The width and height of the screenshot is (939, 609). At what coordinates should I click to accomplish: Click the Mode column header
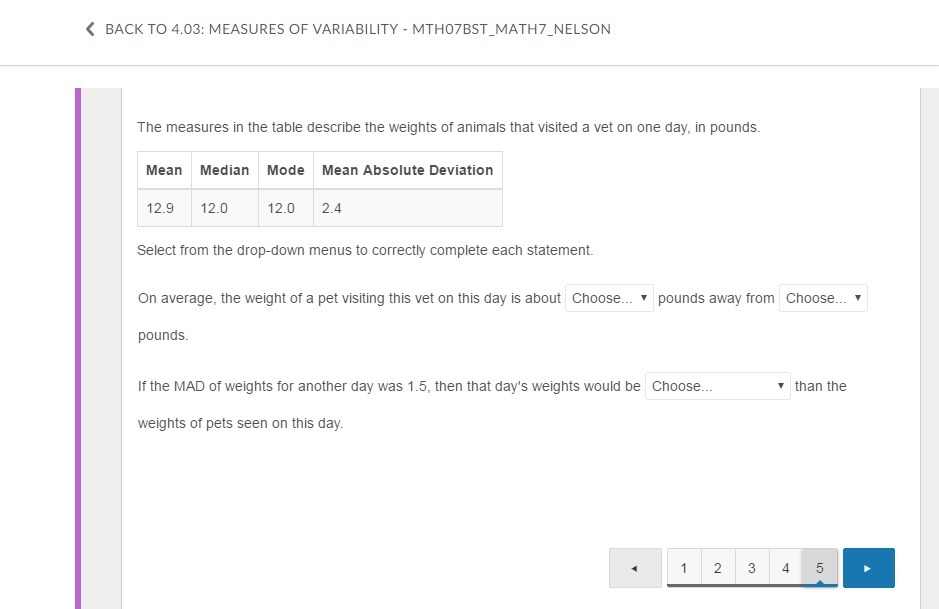tap(286, 170)
